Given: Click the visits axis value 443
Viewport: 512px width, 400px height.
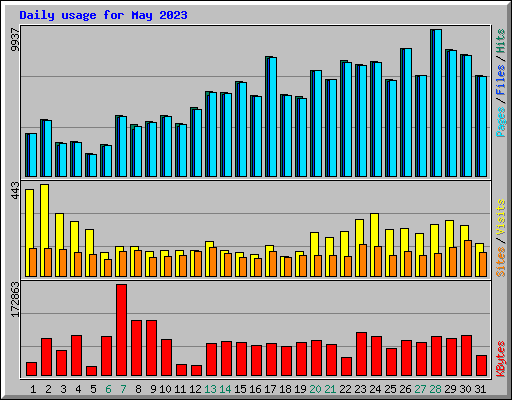Looking at the screenshot, I should click(15, 190).
